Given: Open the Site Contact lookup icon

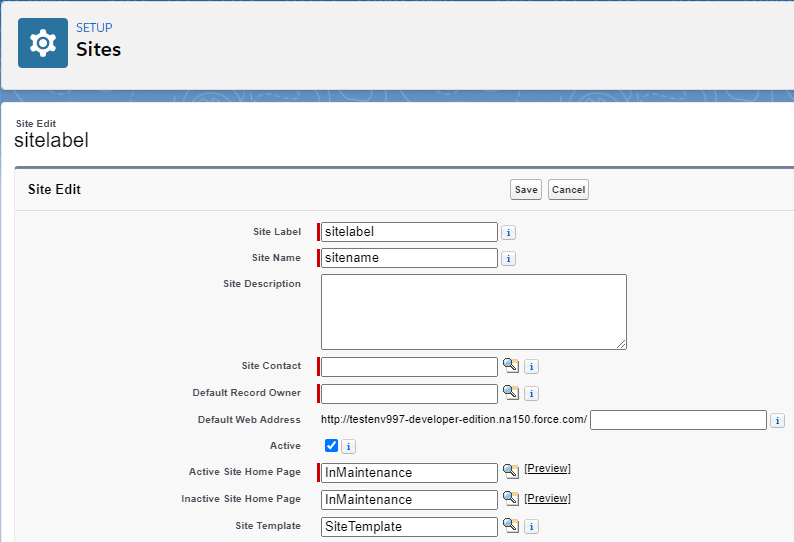Looking at the screenshot, I should [x=510, y=366].
